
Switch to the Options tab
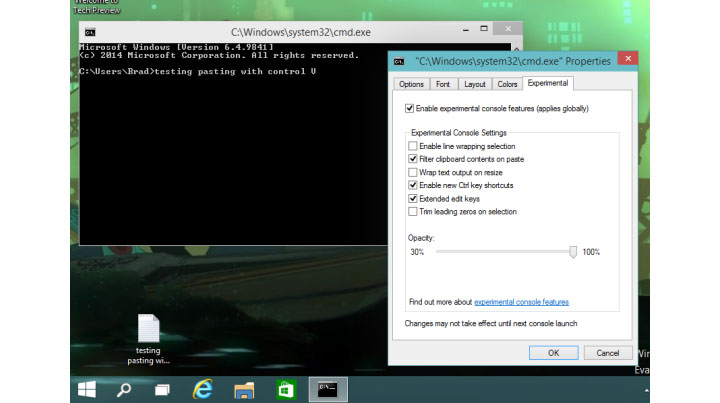click(410, 84)
